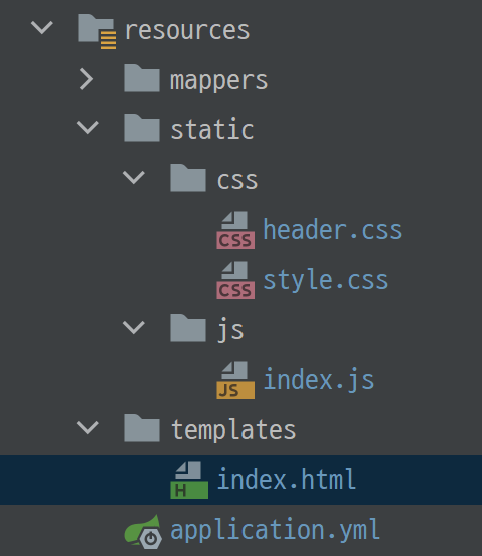The height and width of the screenshot is (556, 482).
Task: Open style.css file name
Action: (x=326, y=280)
